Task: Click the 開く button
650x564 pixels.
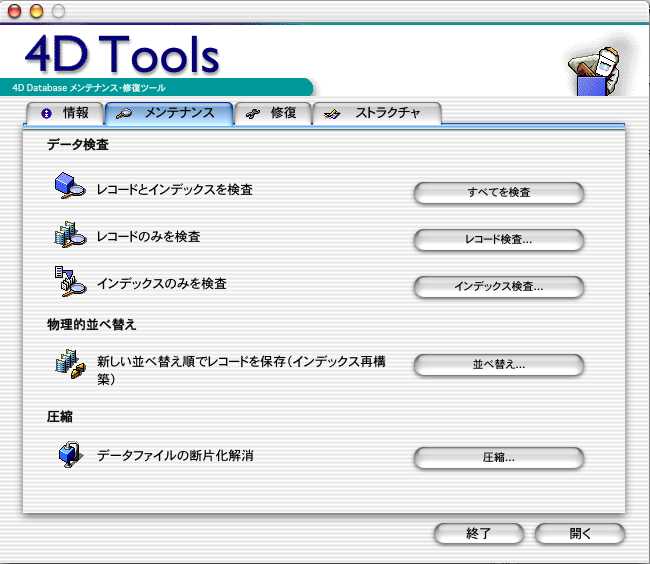Action: (580, 534)
